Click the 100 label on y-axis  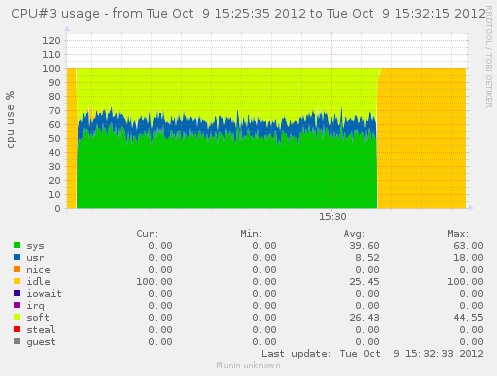51,69
